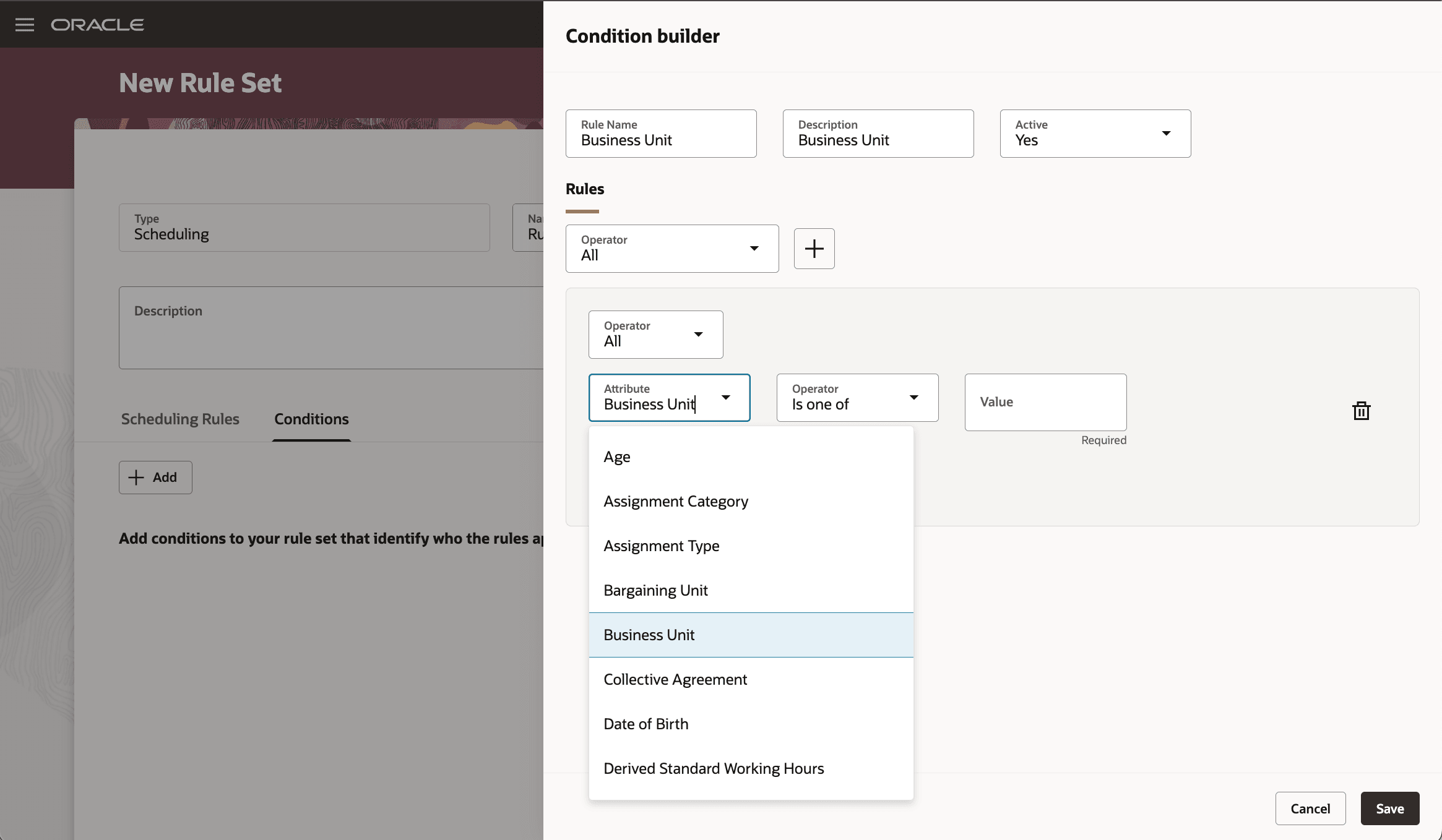Open the navigation hamburger menu
The height and width of the screenshot is (840, 1442).
pos(24,24)
